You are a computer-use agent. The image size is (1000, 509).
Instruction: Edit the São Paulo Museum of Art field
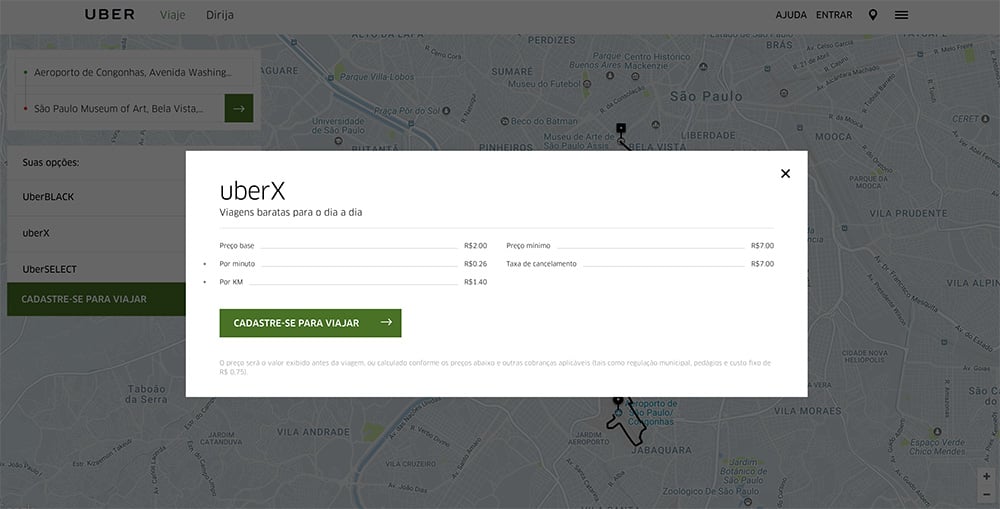tap(119, 109)
